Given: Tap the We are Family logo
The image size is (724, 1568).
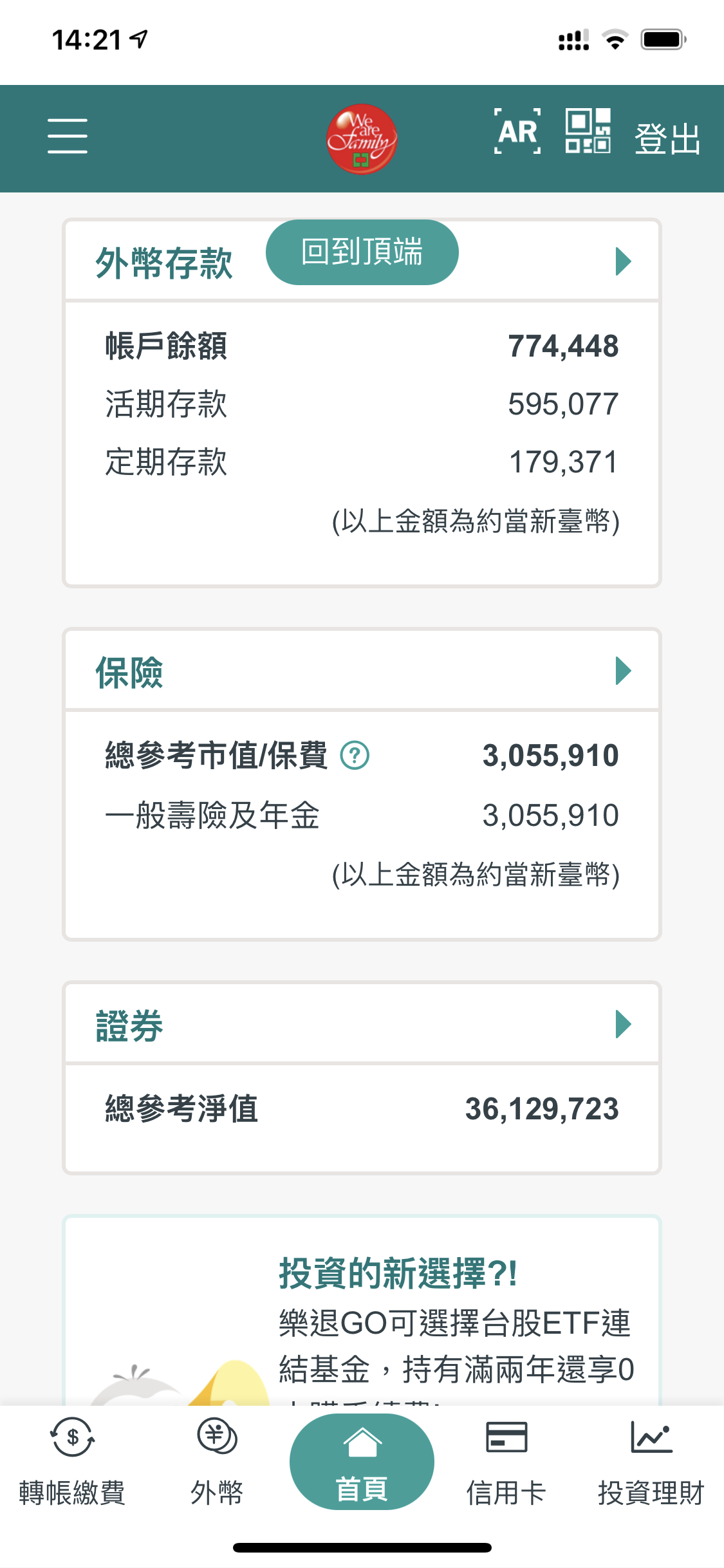Looking at the screenshot, I should (x=362, y=138).
